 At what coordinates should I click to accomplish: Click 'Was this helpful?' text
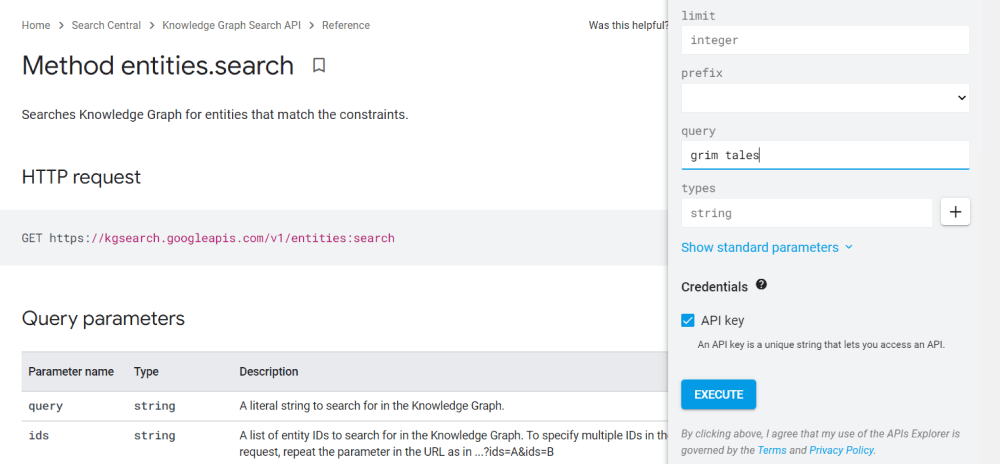click(x=628, y=25)
